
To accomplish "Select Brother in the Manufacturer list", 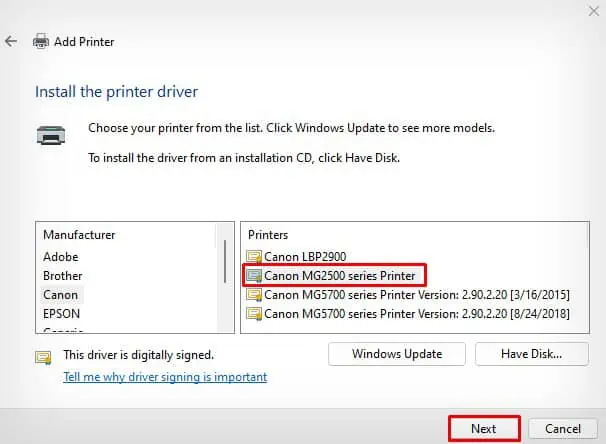I will pyautogui.click(x=63, y=276).
